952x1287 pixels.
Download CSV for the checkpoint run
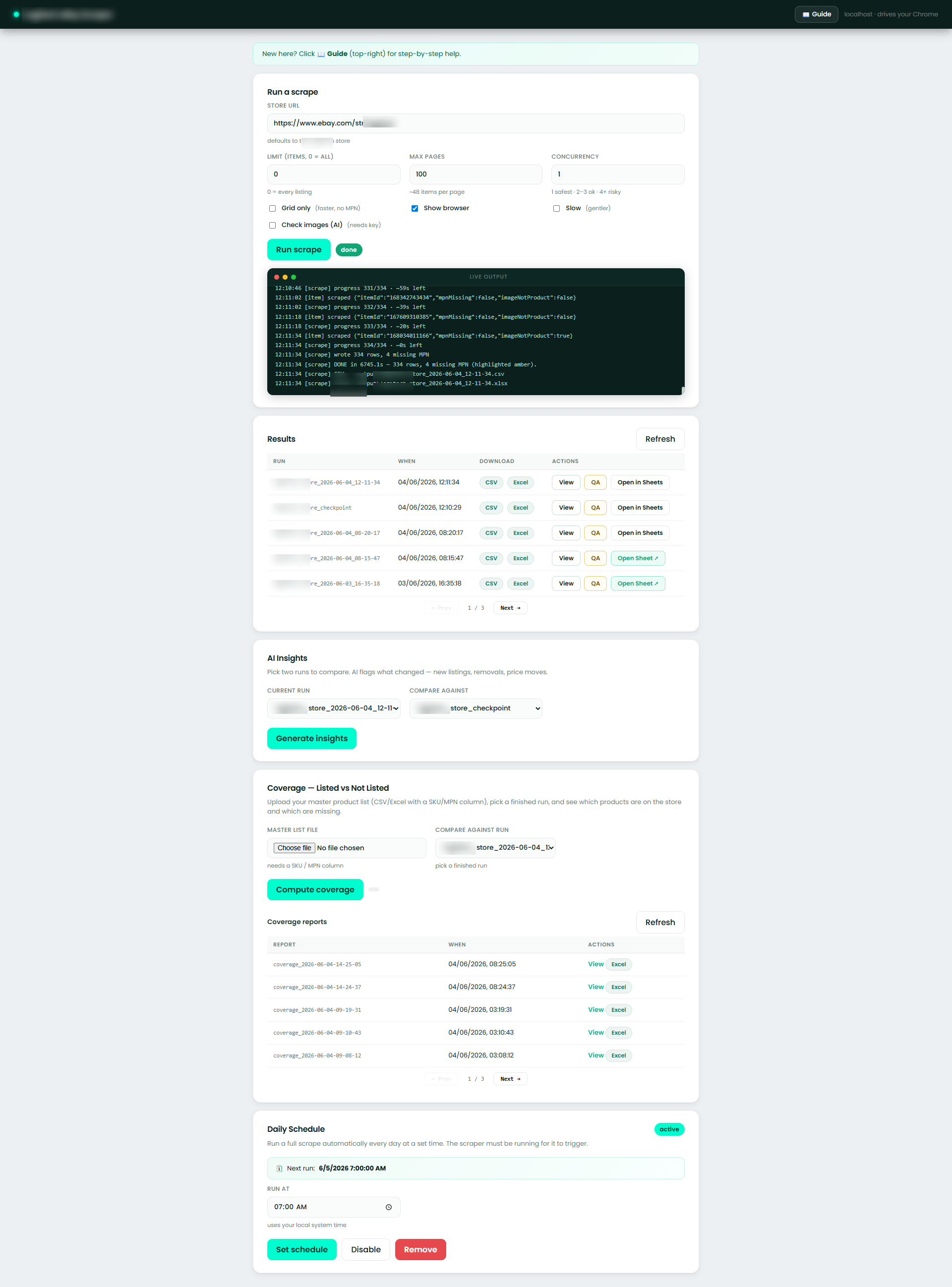pos(491,508)
